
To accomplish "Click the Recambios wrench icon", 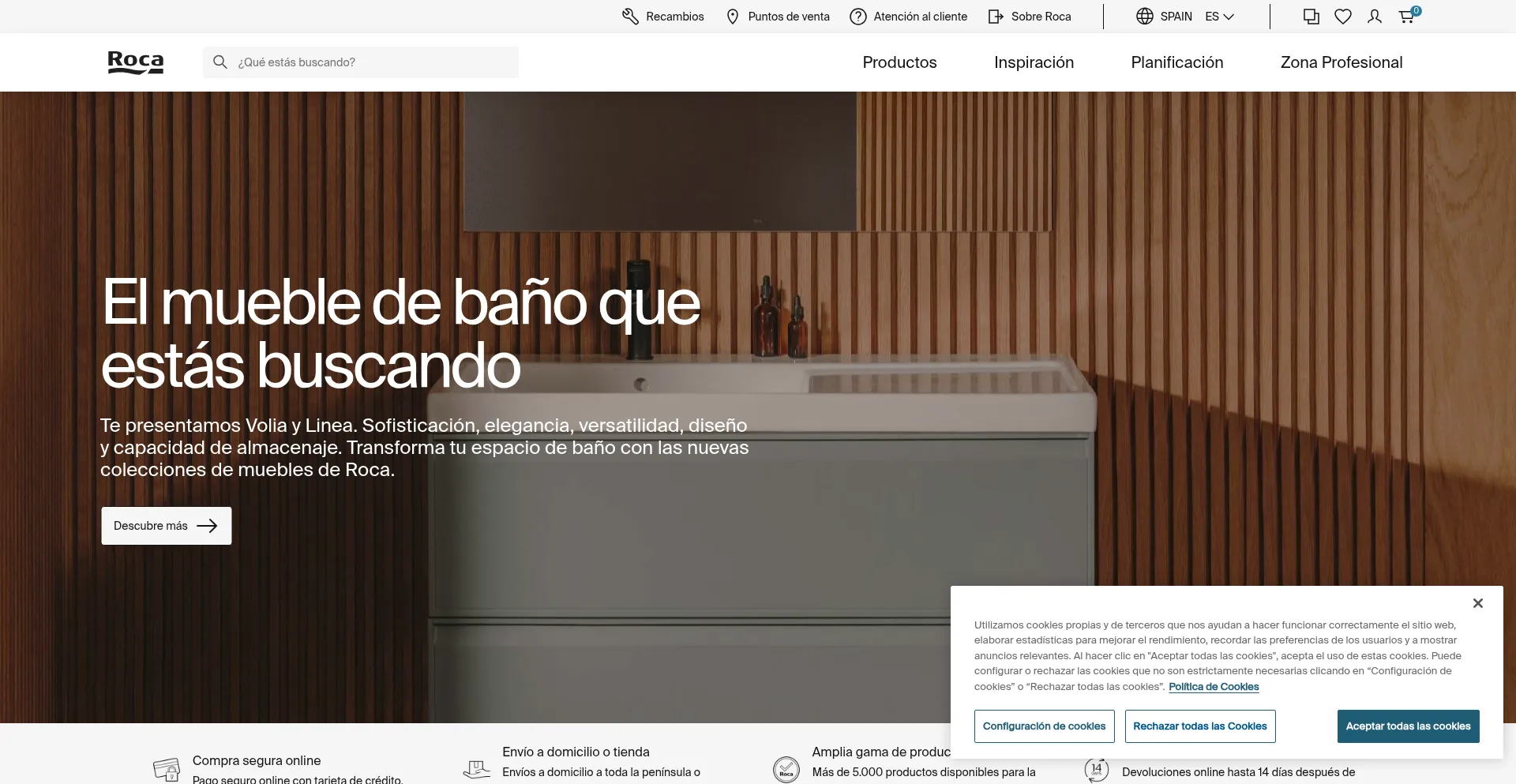I will [x=630, y=17].
